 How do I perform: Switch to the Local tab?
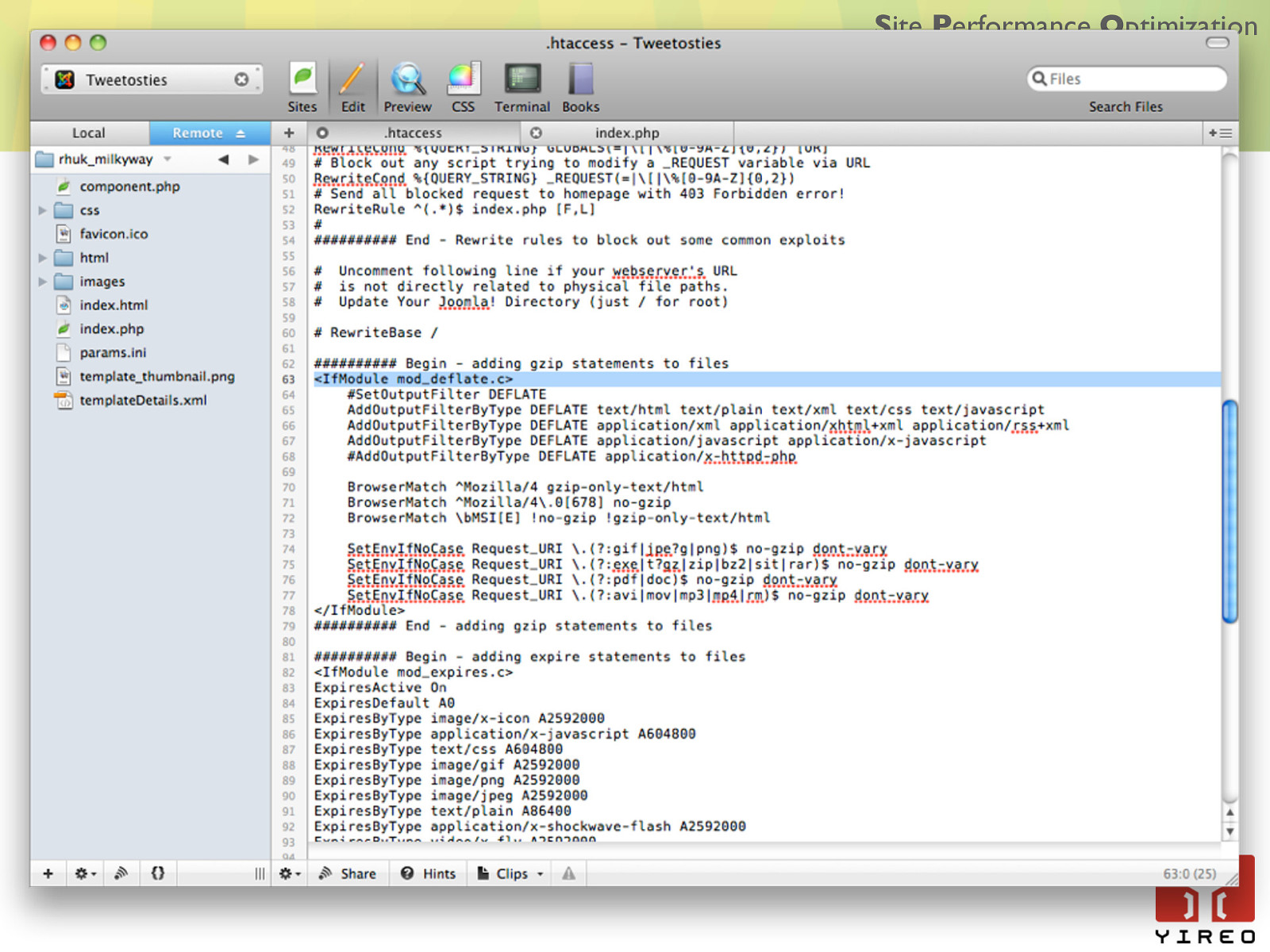[89, 133]
